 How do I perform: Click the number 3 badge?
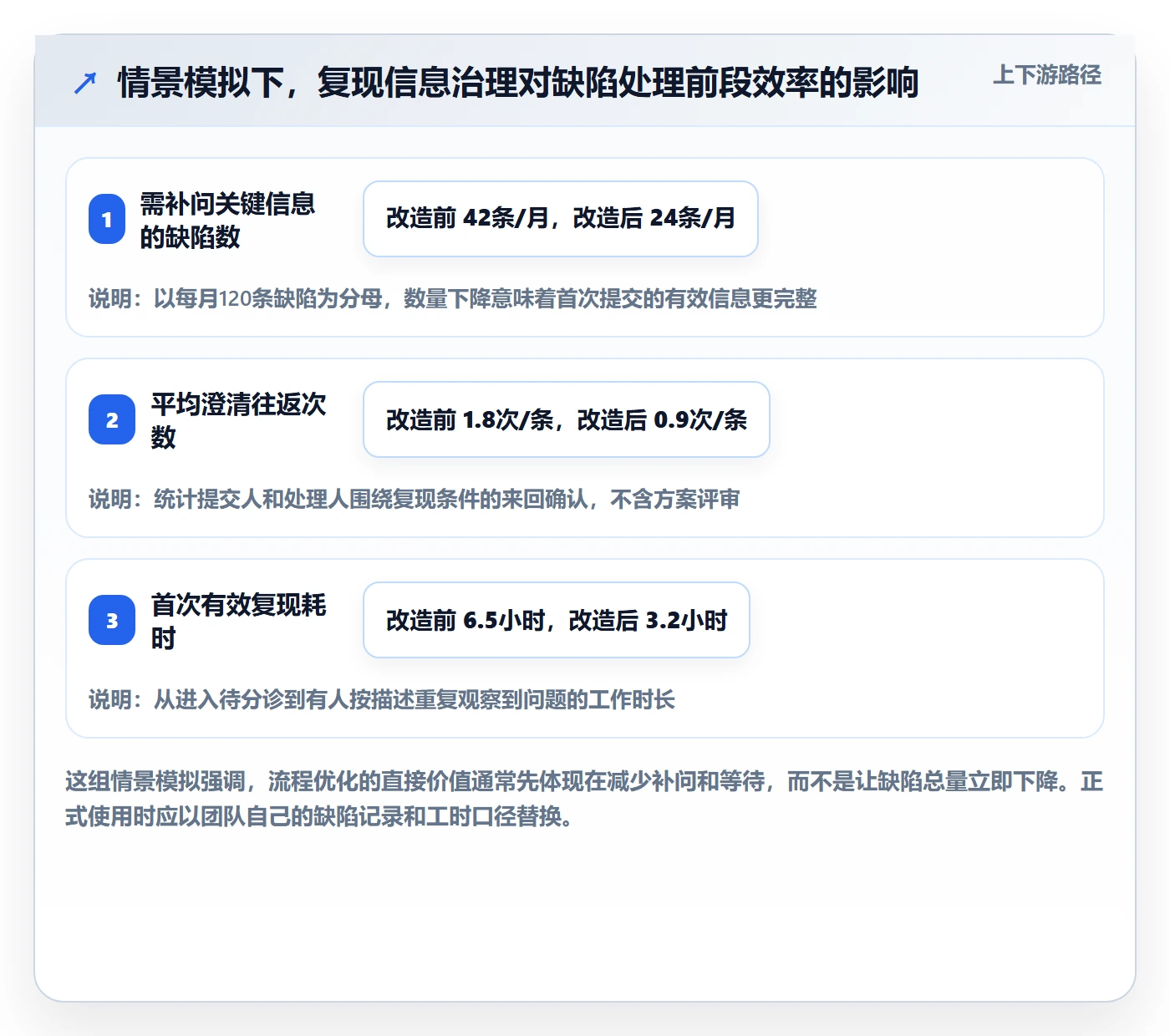pos(112,620)
